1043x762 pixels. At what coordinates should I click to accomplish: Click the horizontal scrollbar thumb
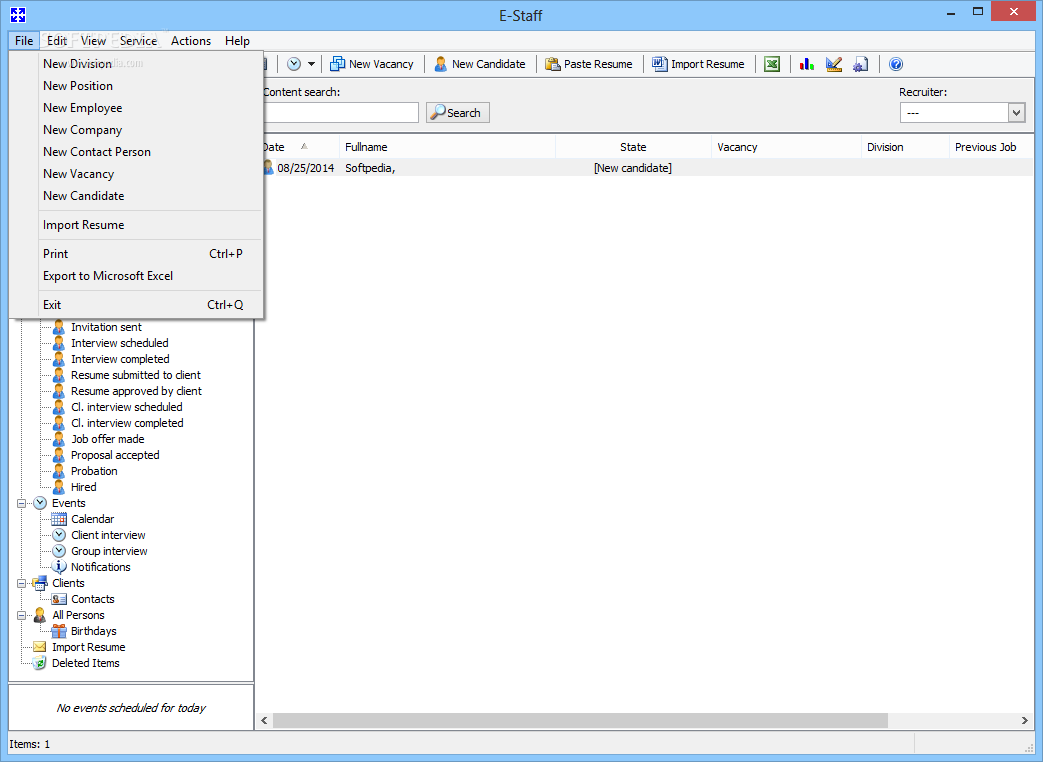(580, 721)
